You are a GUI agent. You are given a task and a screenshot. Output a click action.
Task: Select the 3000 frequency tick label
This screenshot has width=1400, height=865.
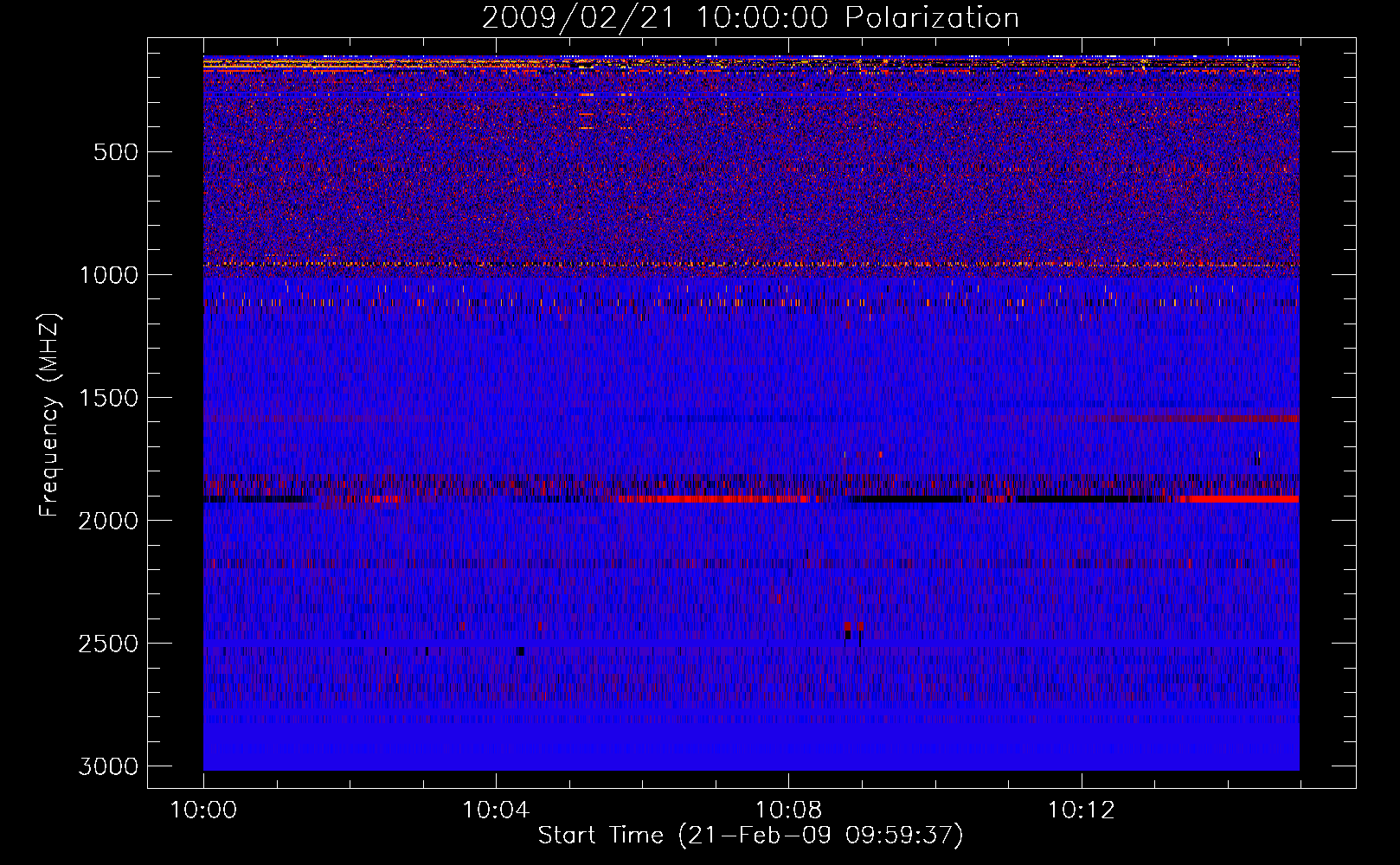pos(108,766)
